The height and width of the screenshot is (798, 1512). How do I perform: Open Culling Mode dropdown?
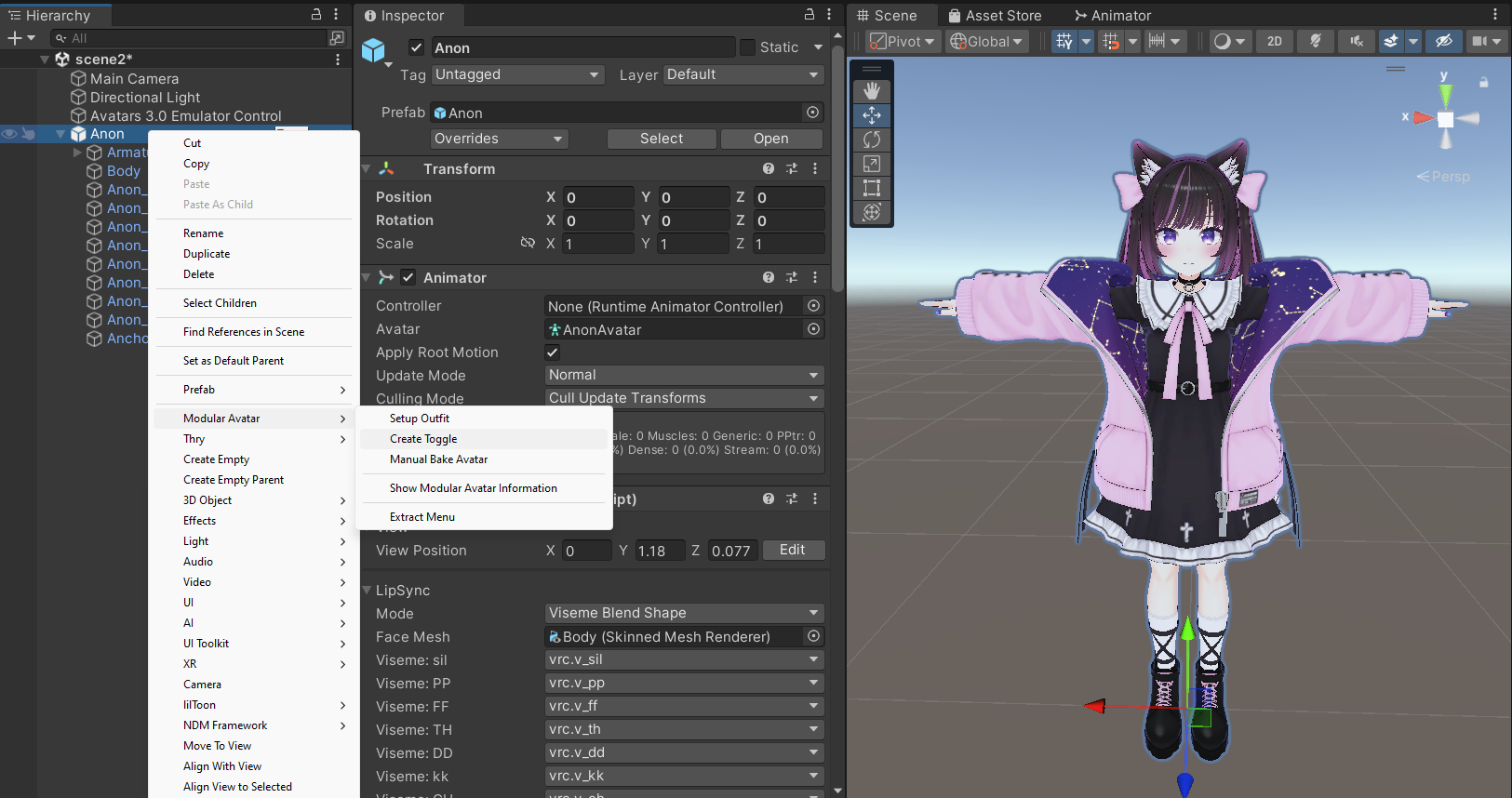pyautogui.click(x=685, y=398)
